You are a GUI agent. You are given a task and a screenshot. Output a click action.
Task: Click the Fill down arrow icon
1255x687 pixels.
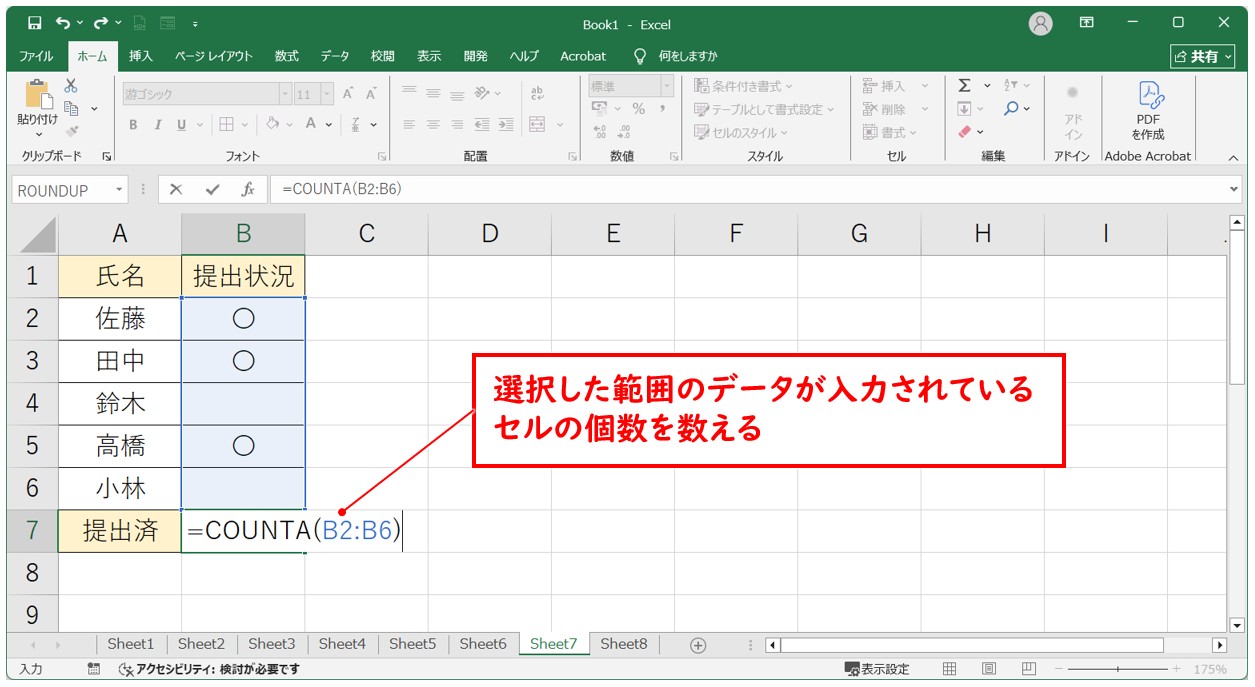coord(964,108)
